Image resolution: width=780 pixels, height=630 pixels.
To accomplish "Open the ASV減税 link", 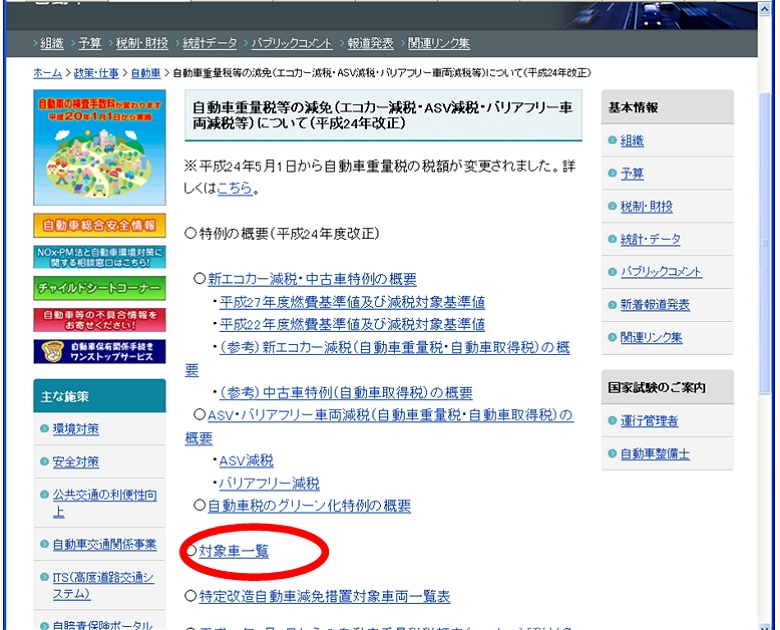I will 246,461.
